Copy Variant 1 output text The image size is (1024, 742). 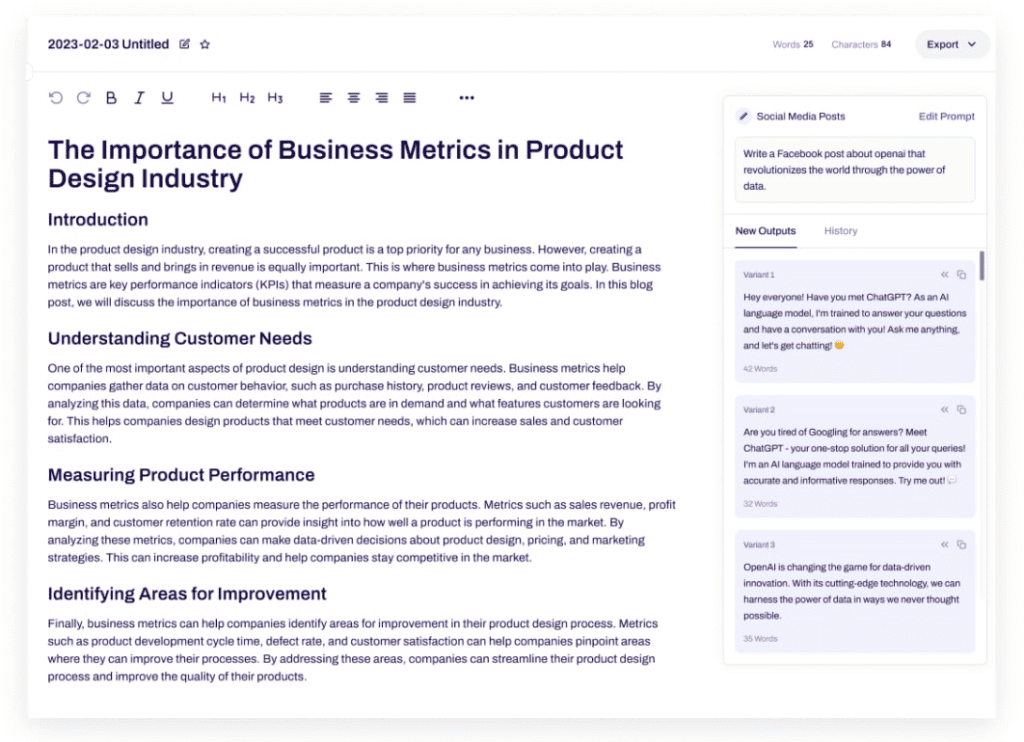961,275
